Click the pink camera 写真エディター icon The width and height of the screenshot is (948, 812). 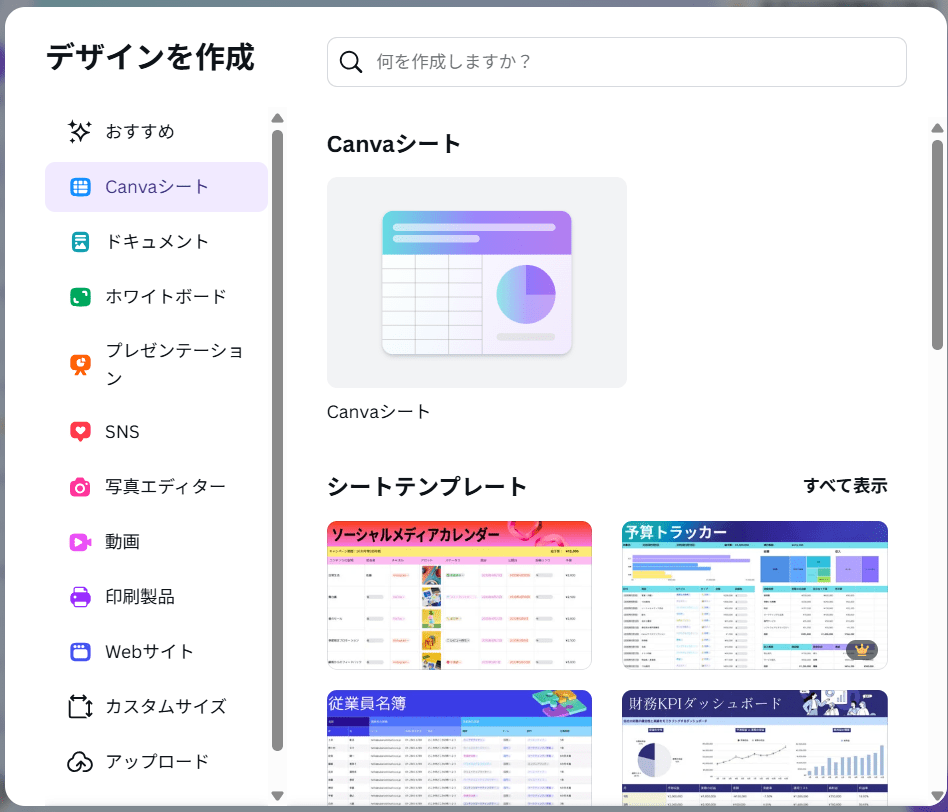(80, 487)
